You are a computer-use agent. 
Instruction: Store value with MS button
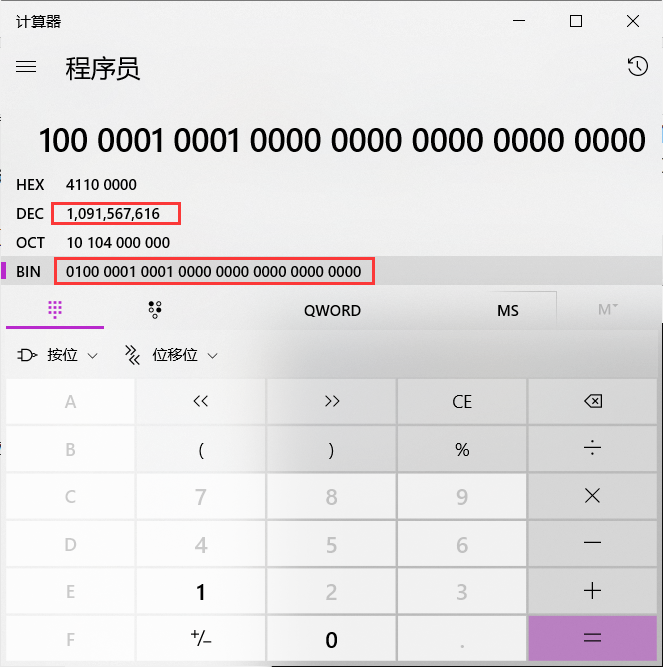508,311
